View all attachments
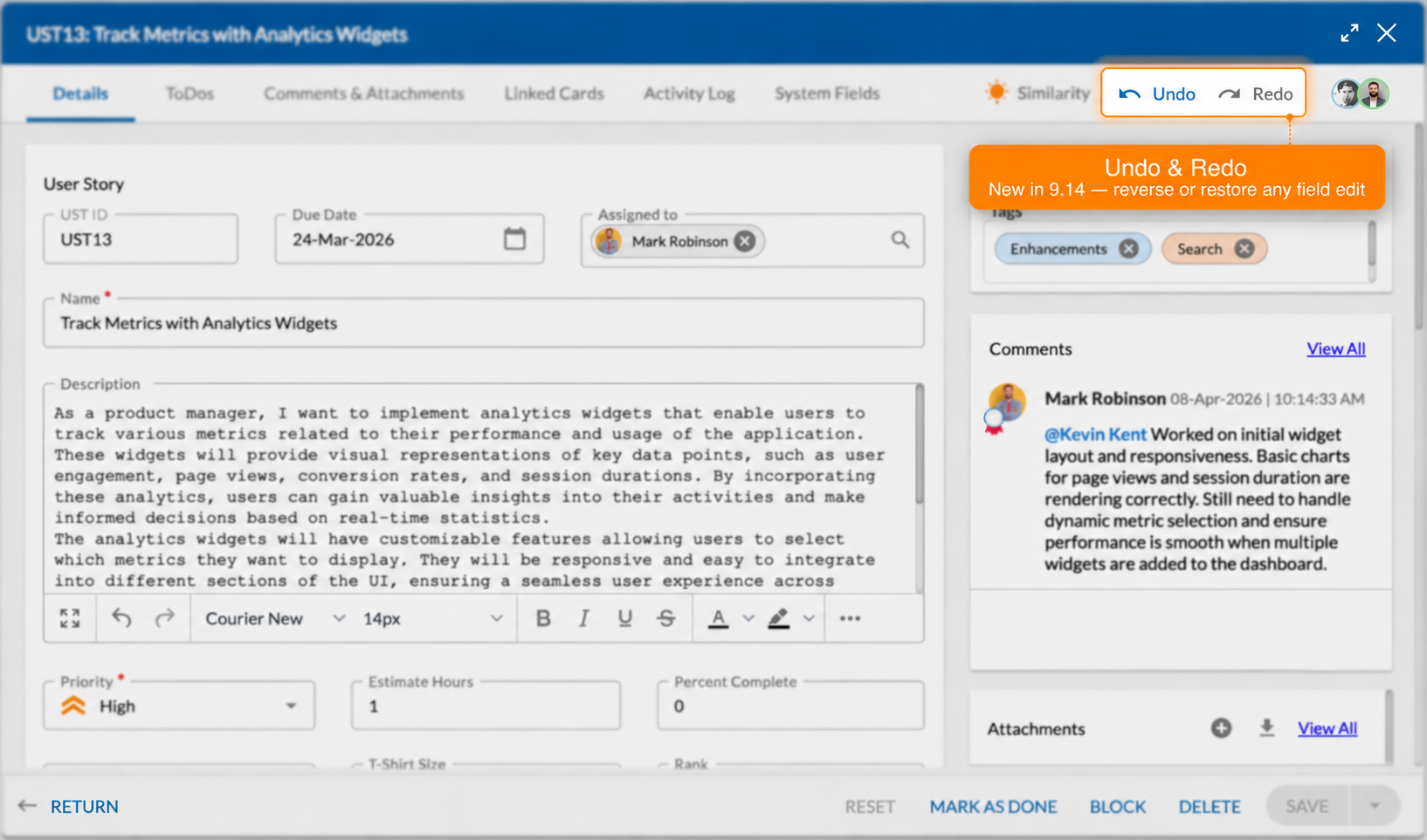This screenshot has width=1427, height=840. tap(1327, 728)
